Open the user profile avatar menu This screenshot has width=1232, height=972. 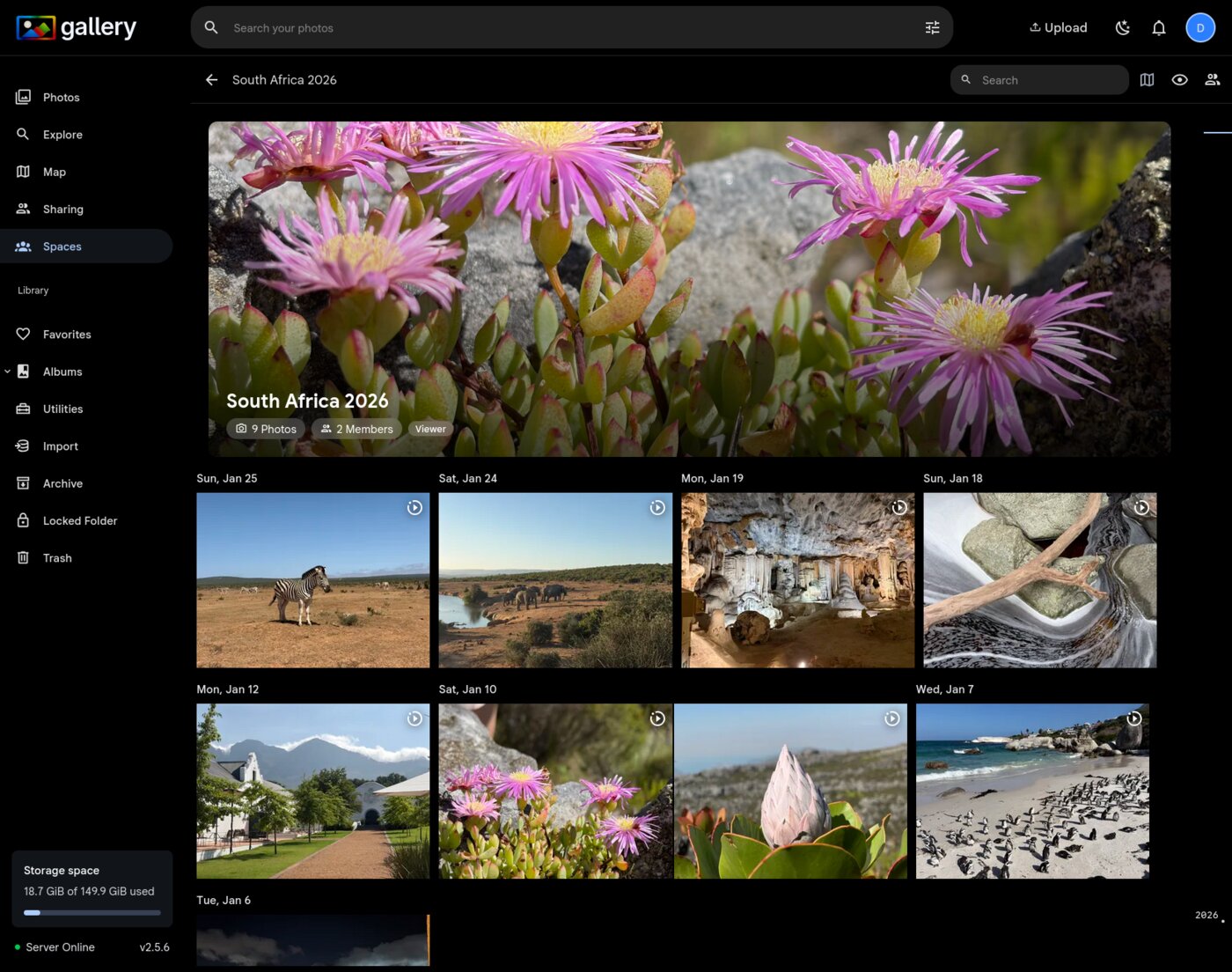coord(1199,27)
